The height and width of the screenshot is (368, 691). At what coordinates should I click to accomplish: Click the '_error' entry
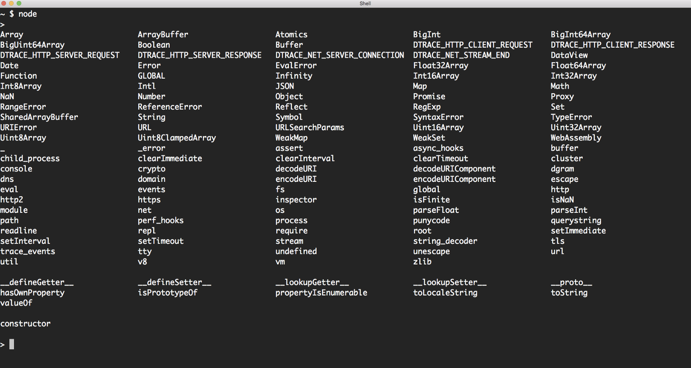pyautogui.click(x=151, y=148)
